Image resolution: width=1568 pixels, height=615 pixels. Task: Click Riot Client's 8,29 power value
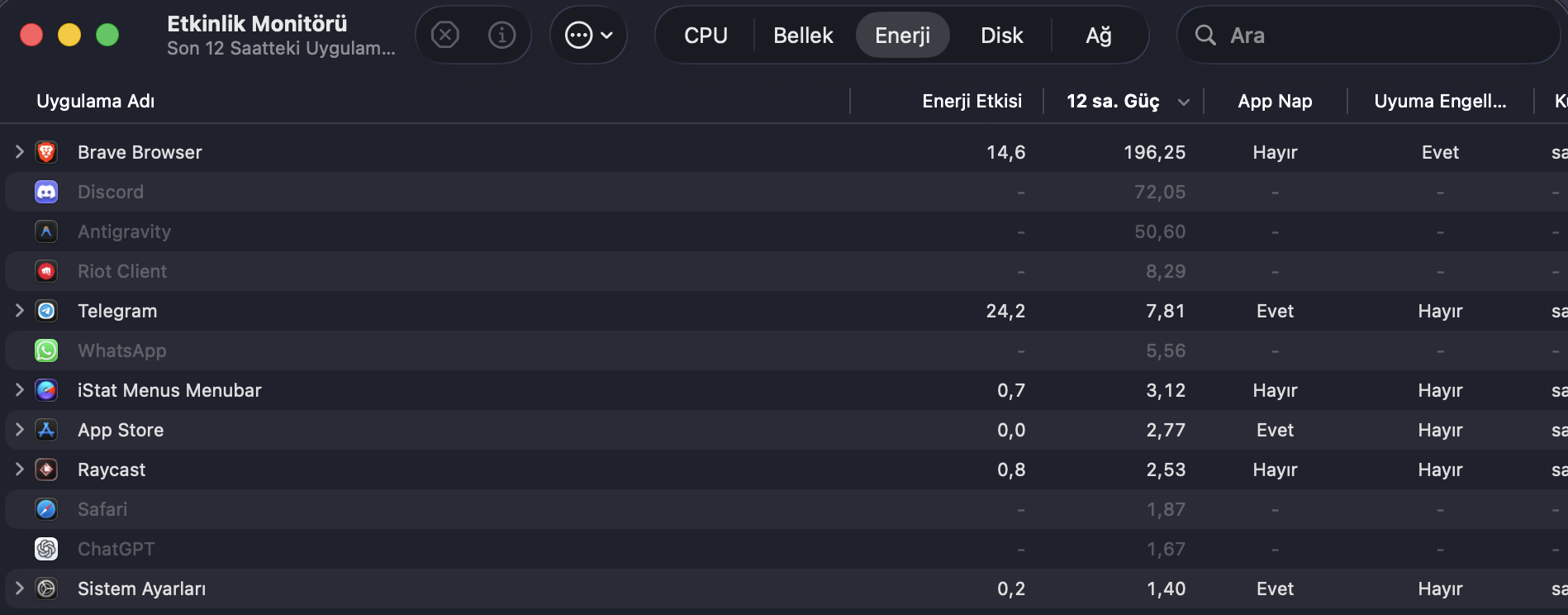pos(1166,271)
